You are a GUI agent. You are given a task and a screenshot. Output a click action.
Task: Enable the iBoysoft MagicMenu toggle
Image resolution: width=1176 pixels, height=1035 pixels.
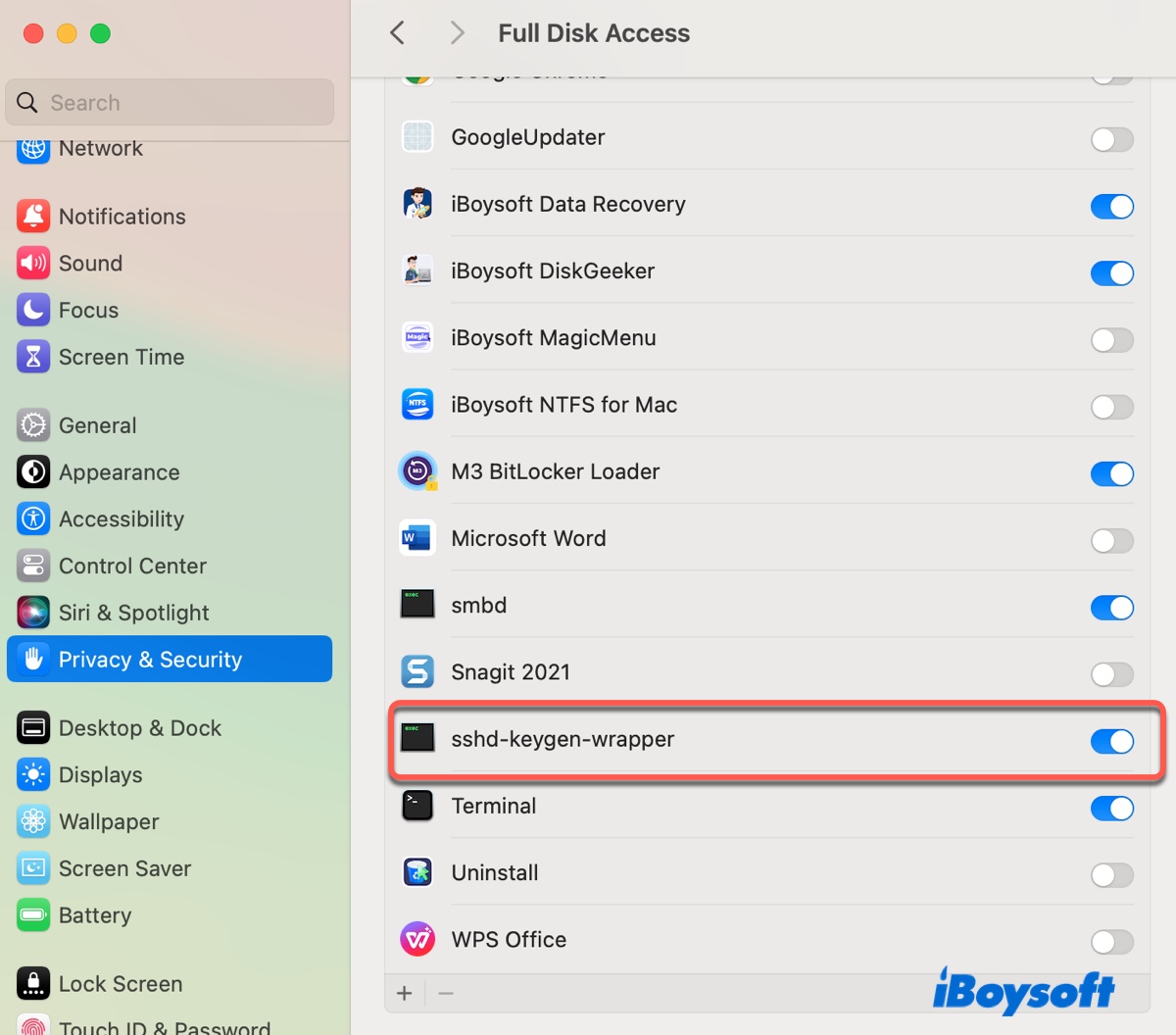tap(1112, 340)
